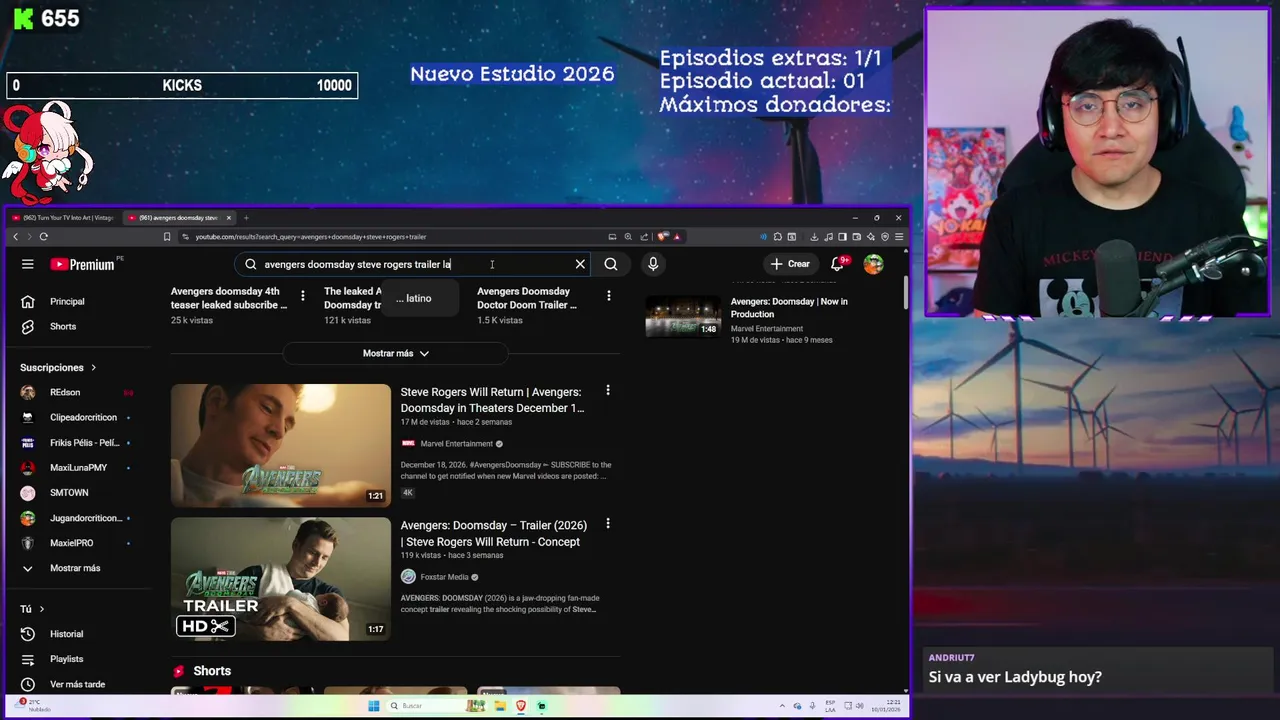Click the ESP LAA language indicator

(830, 706)
